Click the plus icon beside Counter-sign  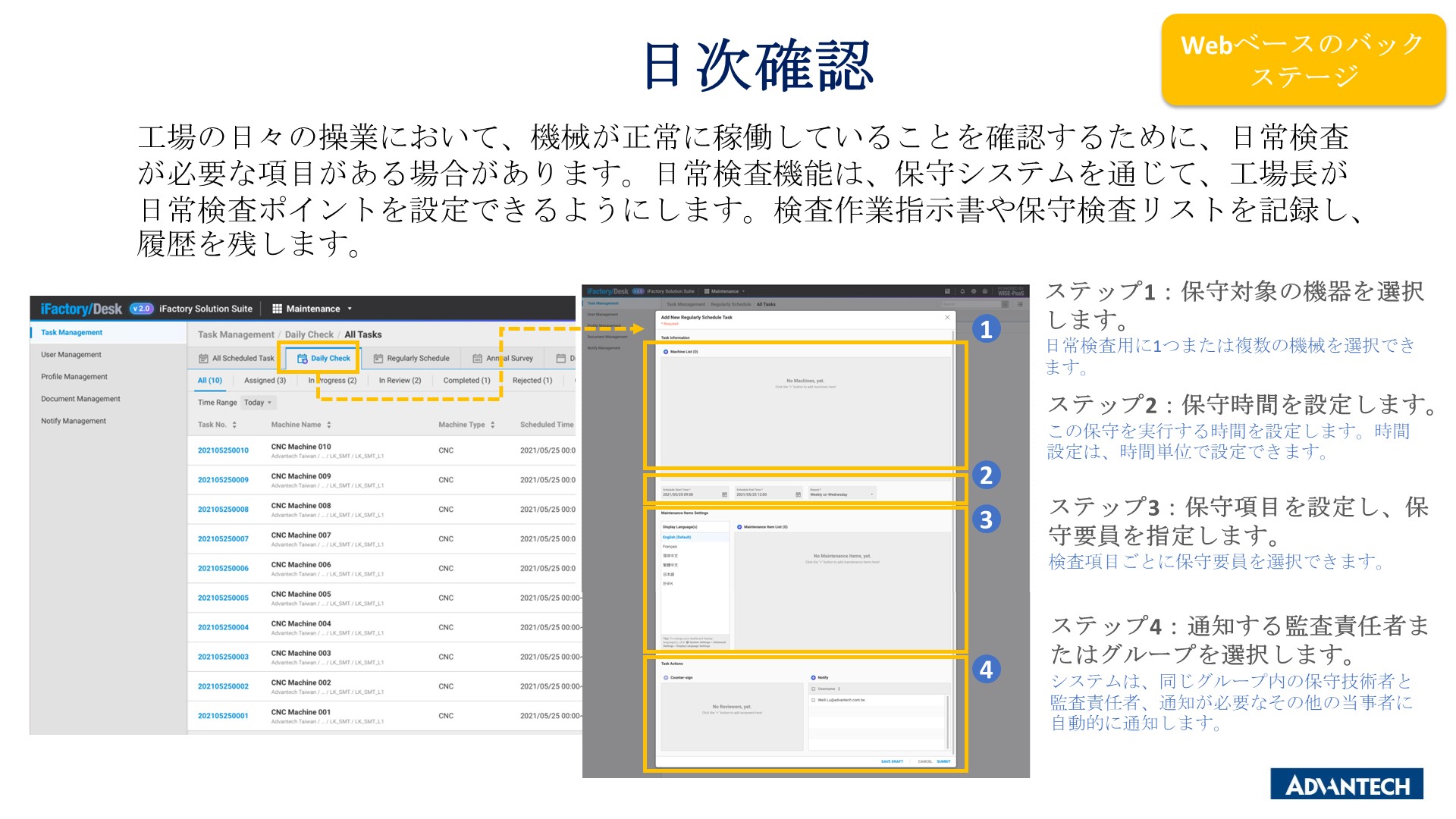pyautogui.click(x=666, y=678)
